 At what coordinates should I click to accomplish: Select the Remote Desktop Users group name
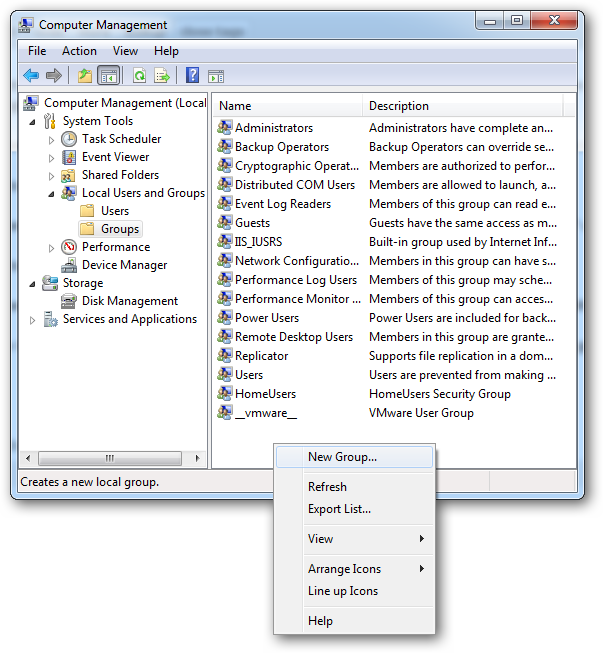294,336
